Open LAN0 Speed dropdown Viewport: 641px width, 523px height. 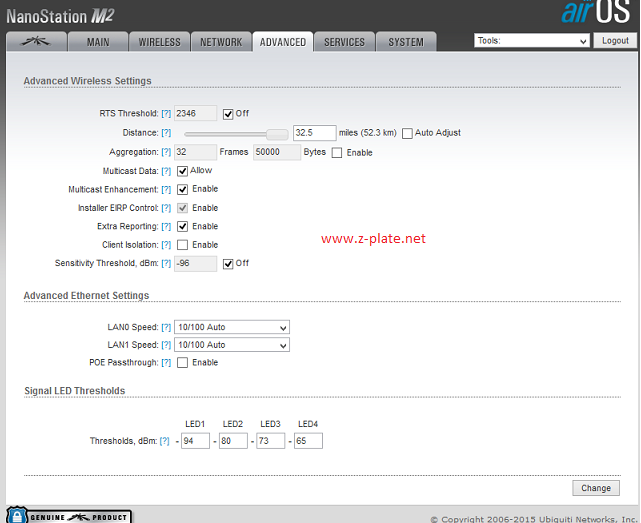(232, 327)
